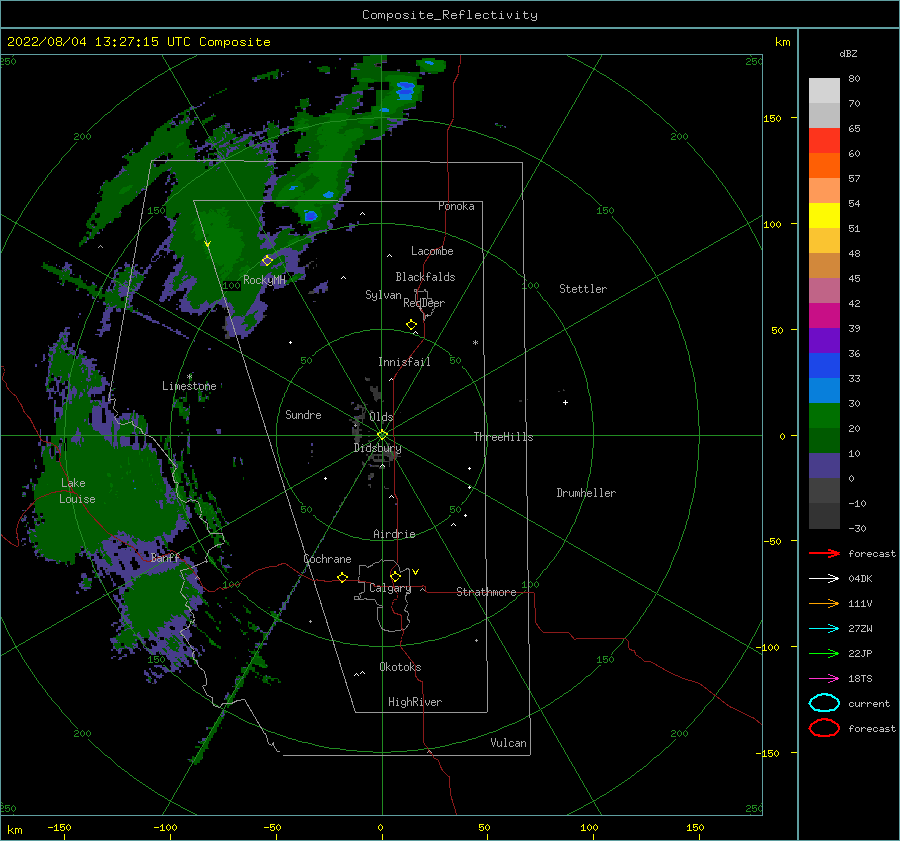
Task: Click the orange 111V arrow in legend
Action: coord(824,603)
